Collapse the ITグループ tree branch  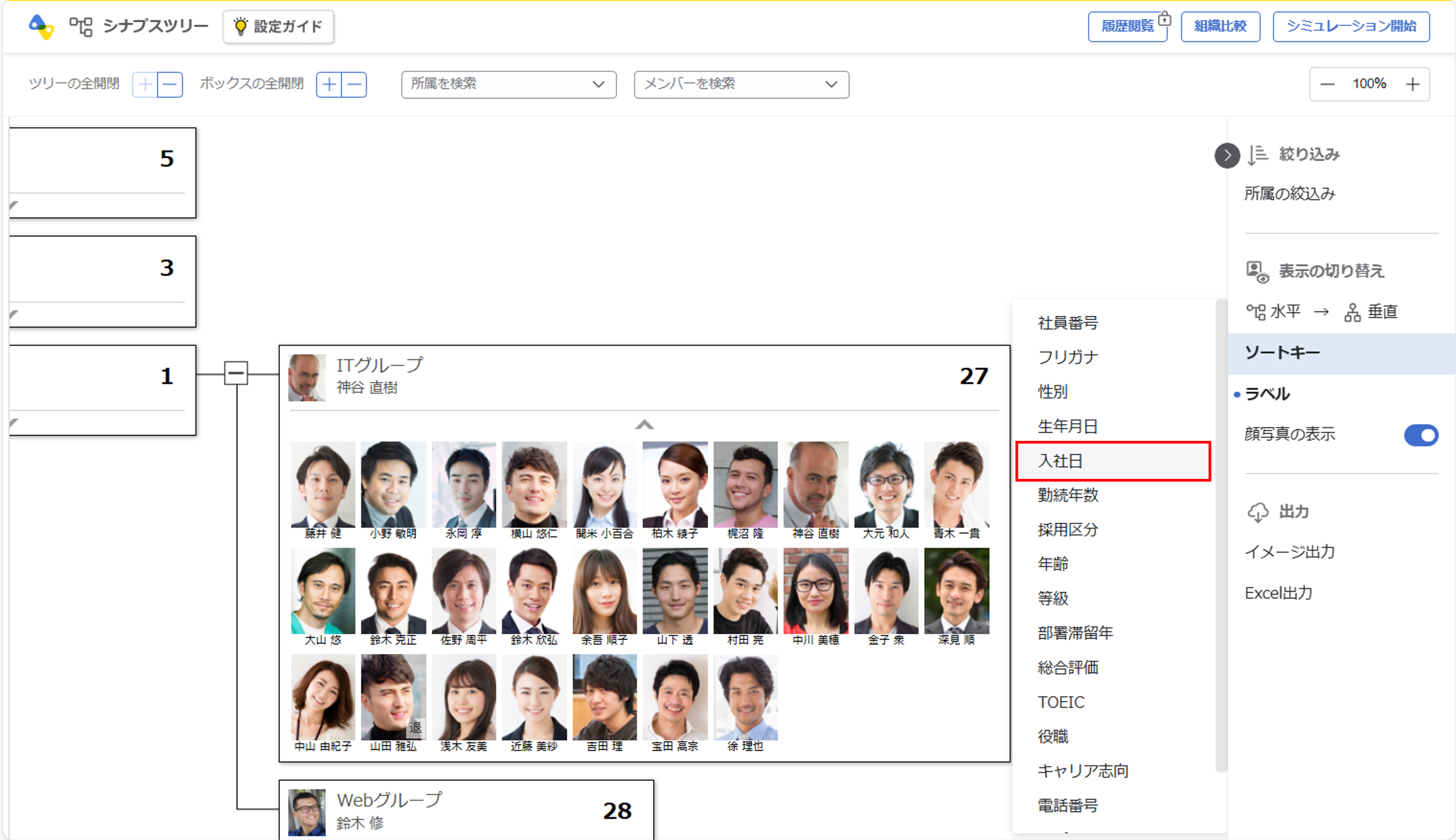(x=236, y=373)
